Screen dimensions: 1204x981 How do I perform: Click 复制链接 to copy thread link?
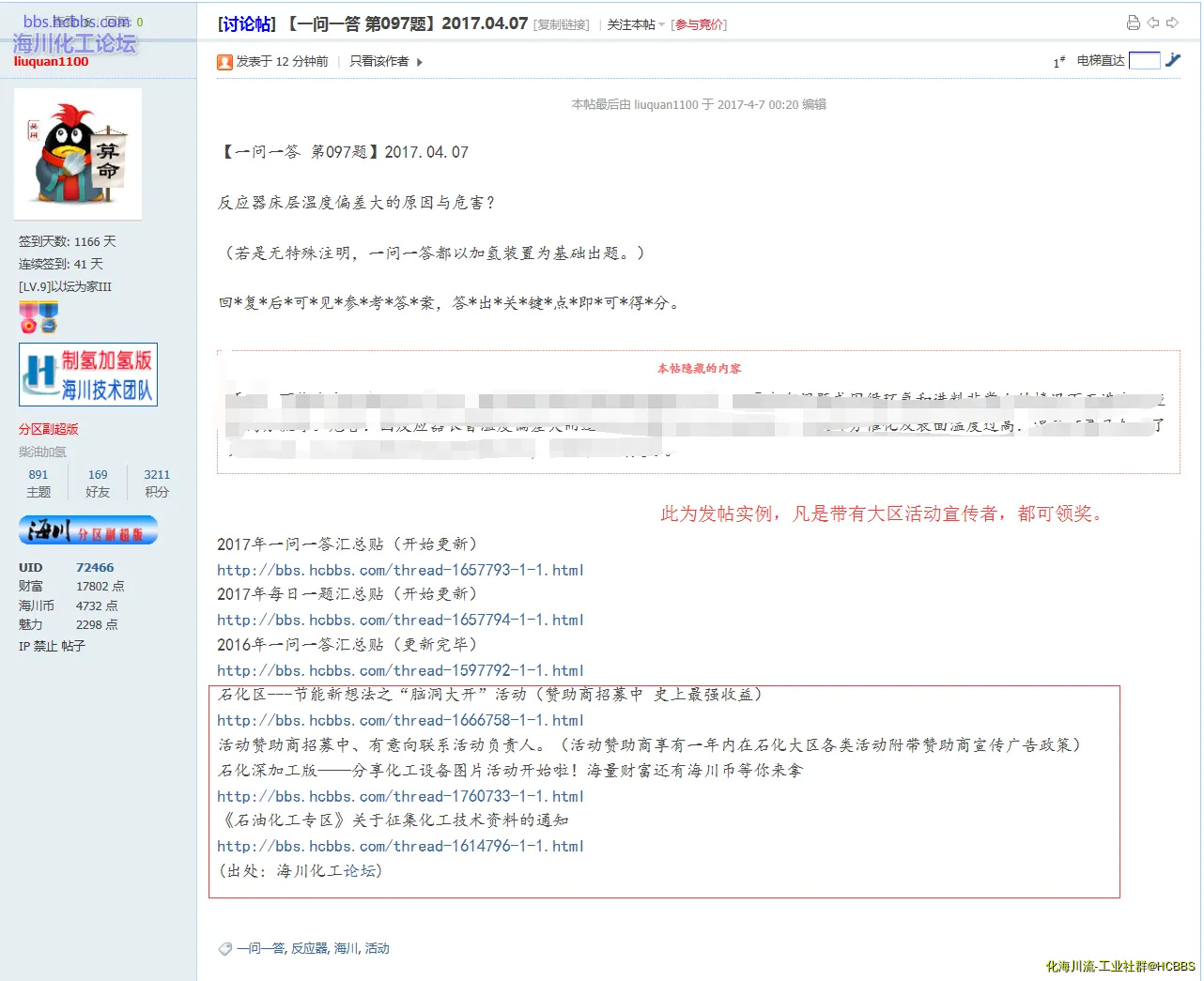click(562, 25)
